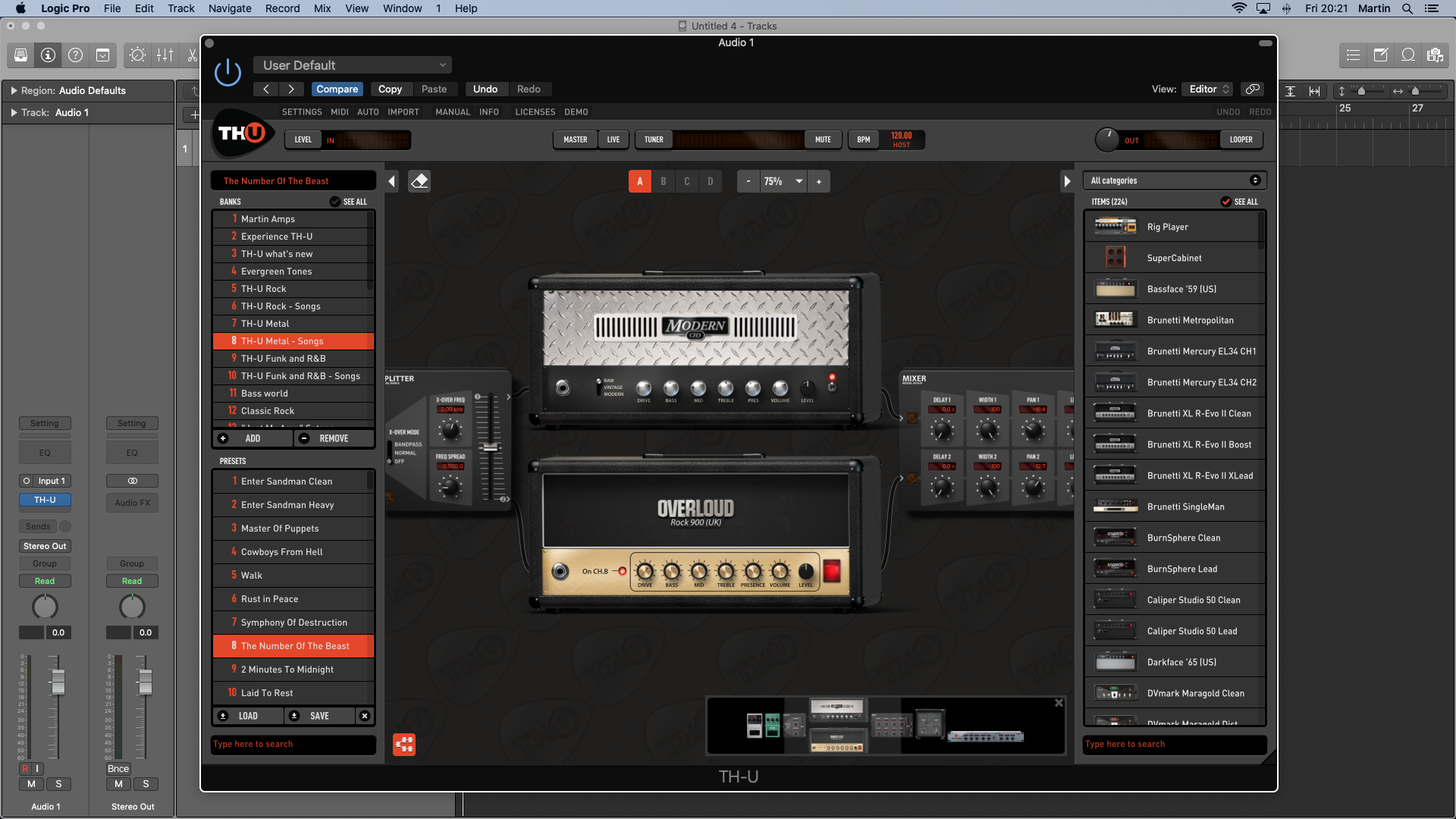Click the preset search field
Image resolution: width=1456 pixels, height=819 pixels.
click(293, 744)
